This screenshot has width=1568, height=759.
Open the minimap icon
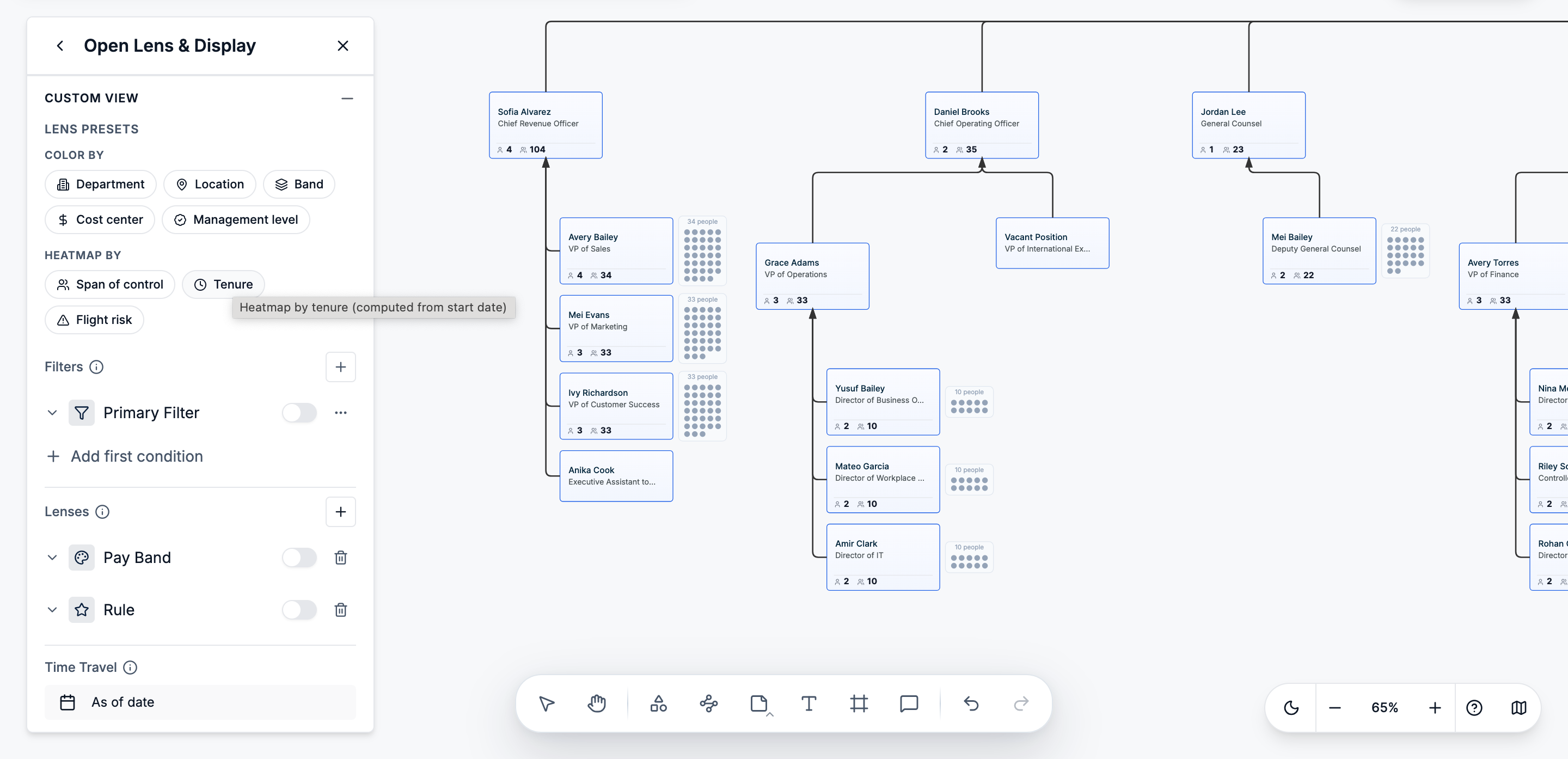tap(1518, 707)
